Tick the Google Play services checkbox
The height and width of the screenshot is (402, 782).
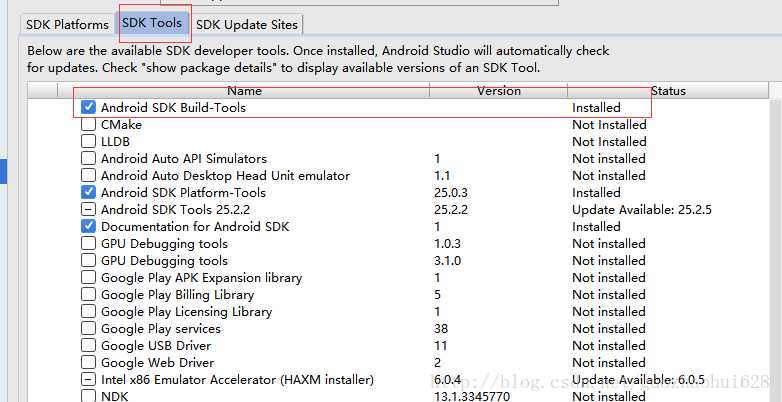point(88,328)
